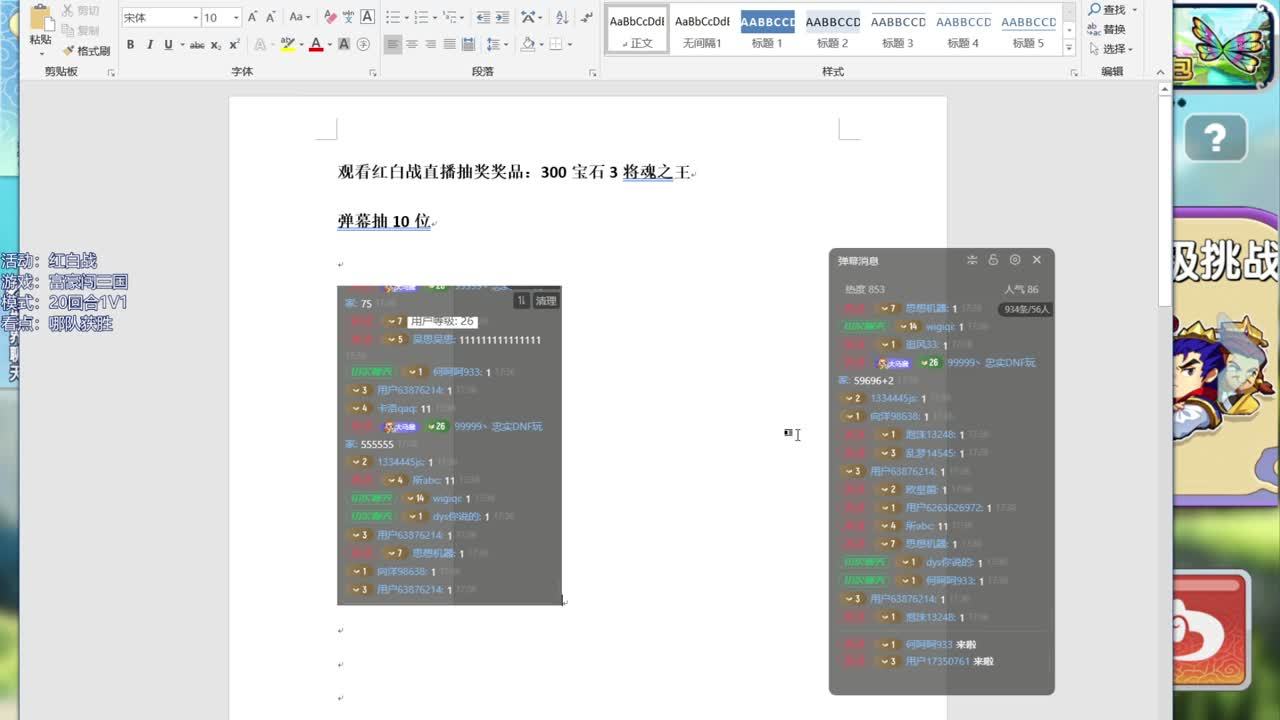
Task: Click the Format Painter (格式刷) button
Action: pos(86,51)
